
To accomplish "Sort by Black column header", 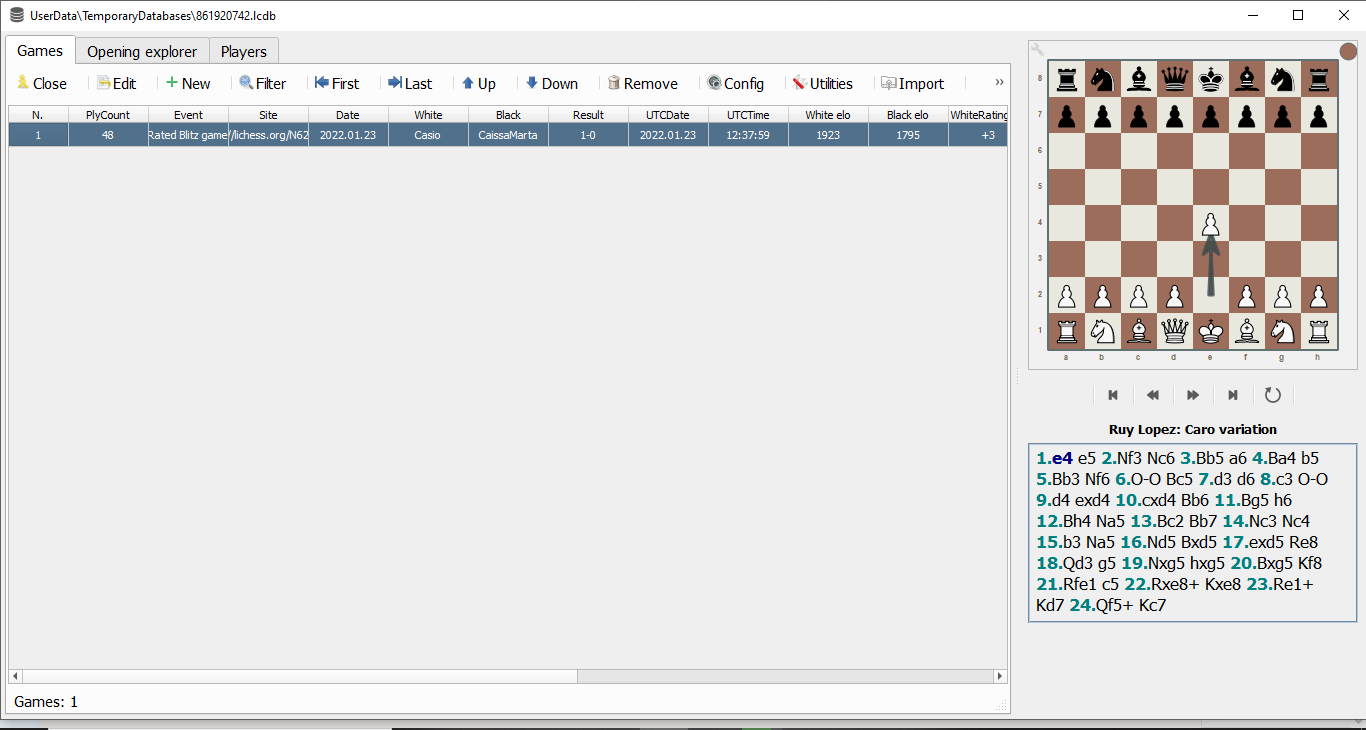I will (508, 115).
